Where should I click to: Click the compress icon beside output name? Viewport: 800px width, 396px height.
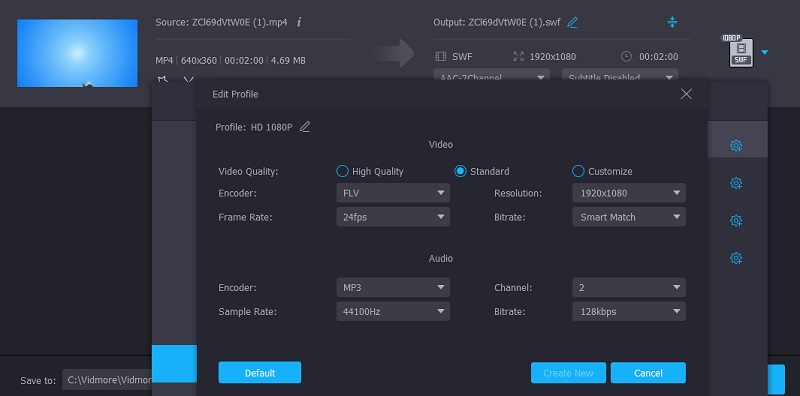[x=672, y=22]
